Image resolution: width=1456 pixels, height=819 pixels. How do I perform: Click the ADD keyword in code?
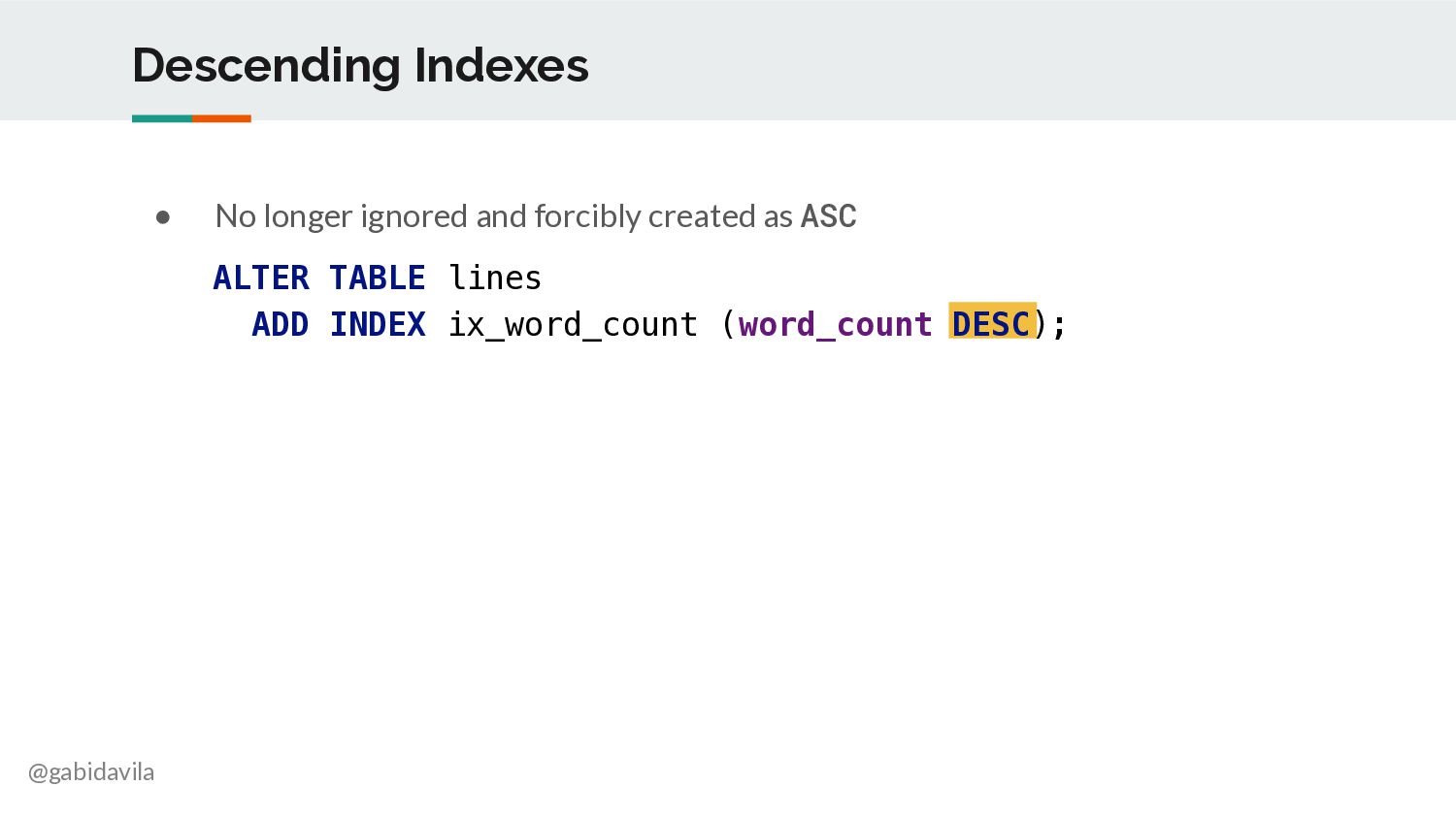[281, 324]
